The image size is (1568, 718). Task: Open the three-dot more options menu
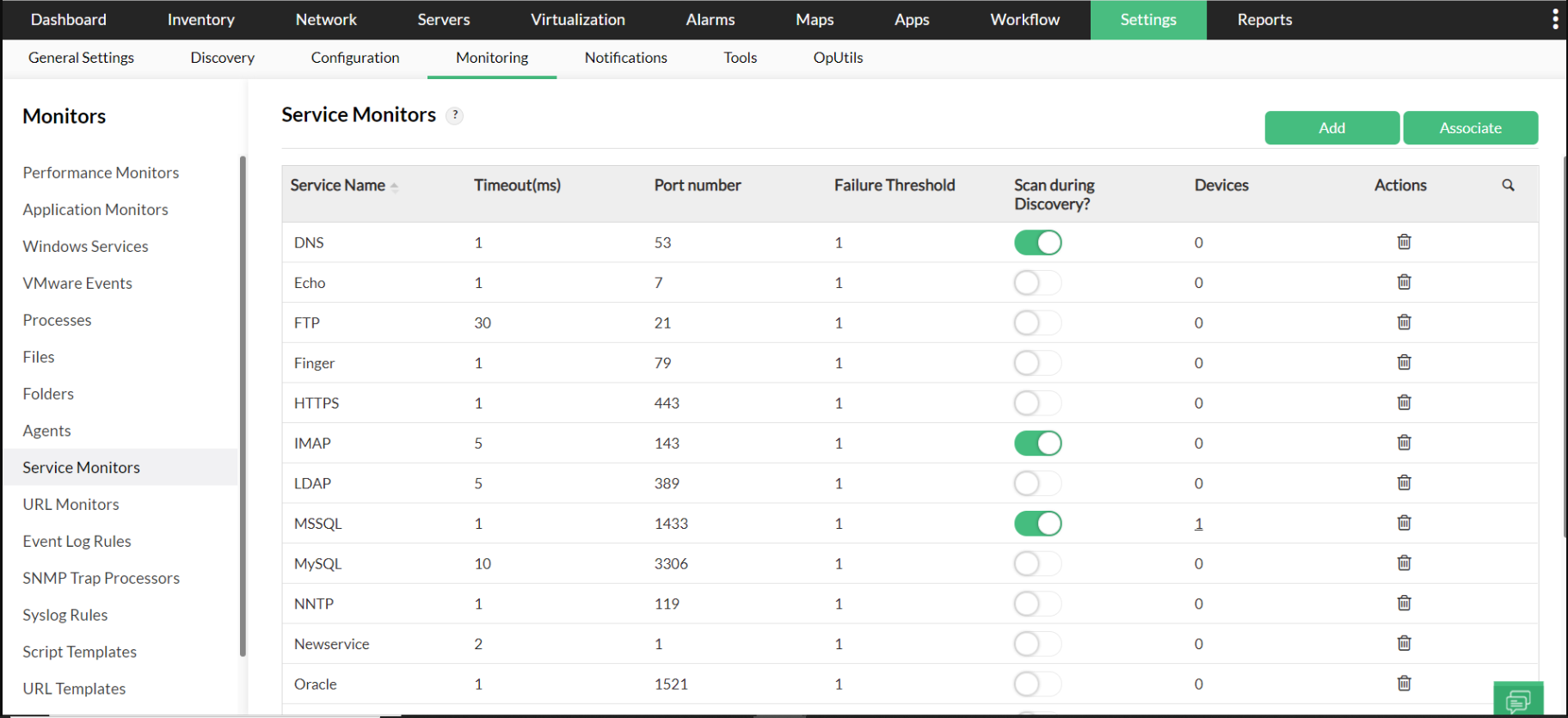coord(1555,19)
